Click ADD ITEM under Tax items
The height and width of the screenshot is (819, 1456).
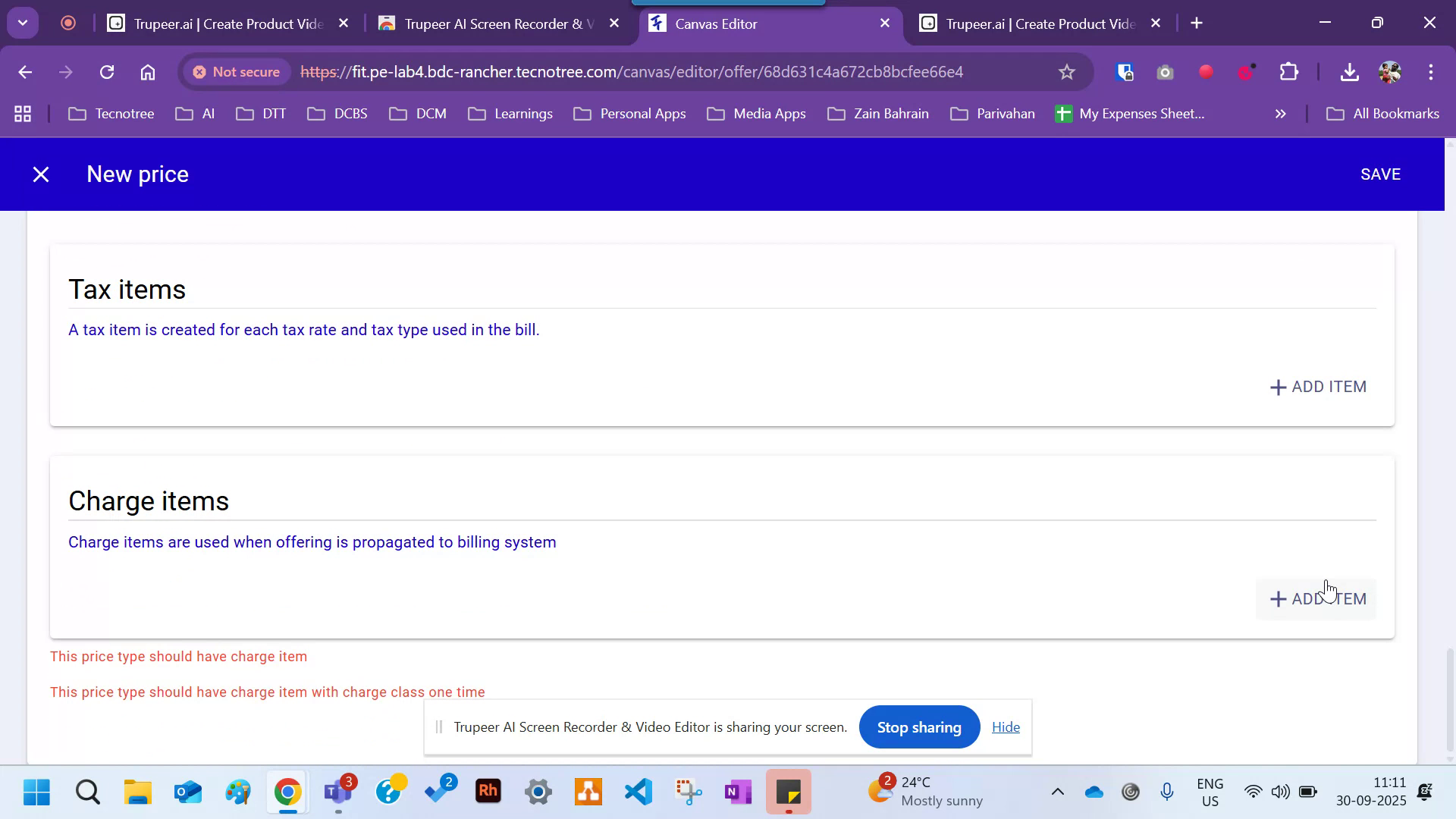tap(1317, 387)
